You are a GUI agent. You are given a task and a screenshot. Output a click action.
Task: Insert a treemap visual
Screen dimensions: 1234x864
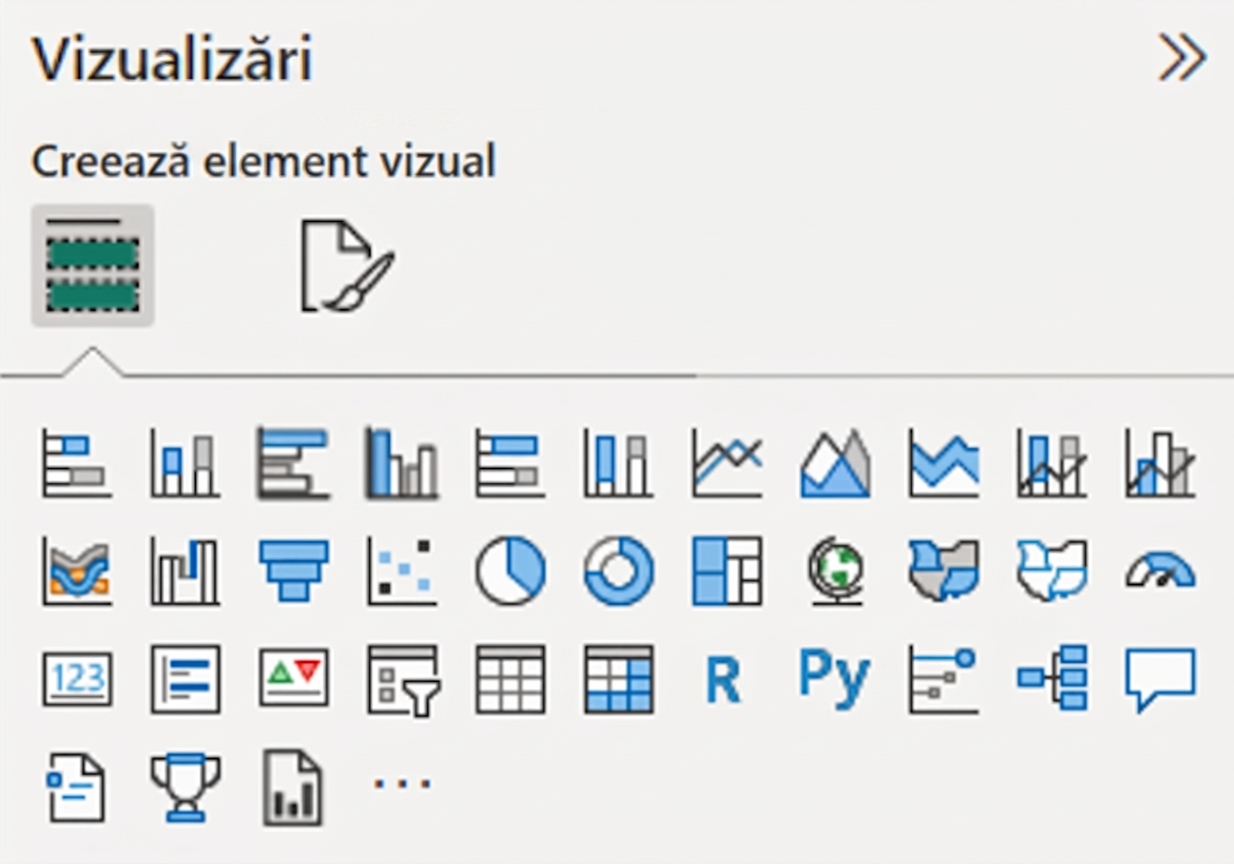[727, 571]
